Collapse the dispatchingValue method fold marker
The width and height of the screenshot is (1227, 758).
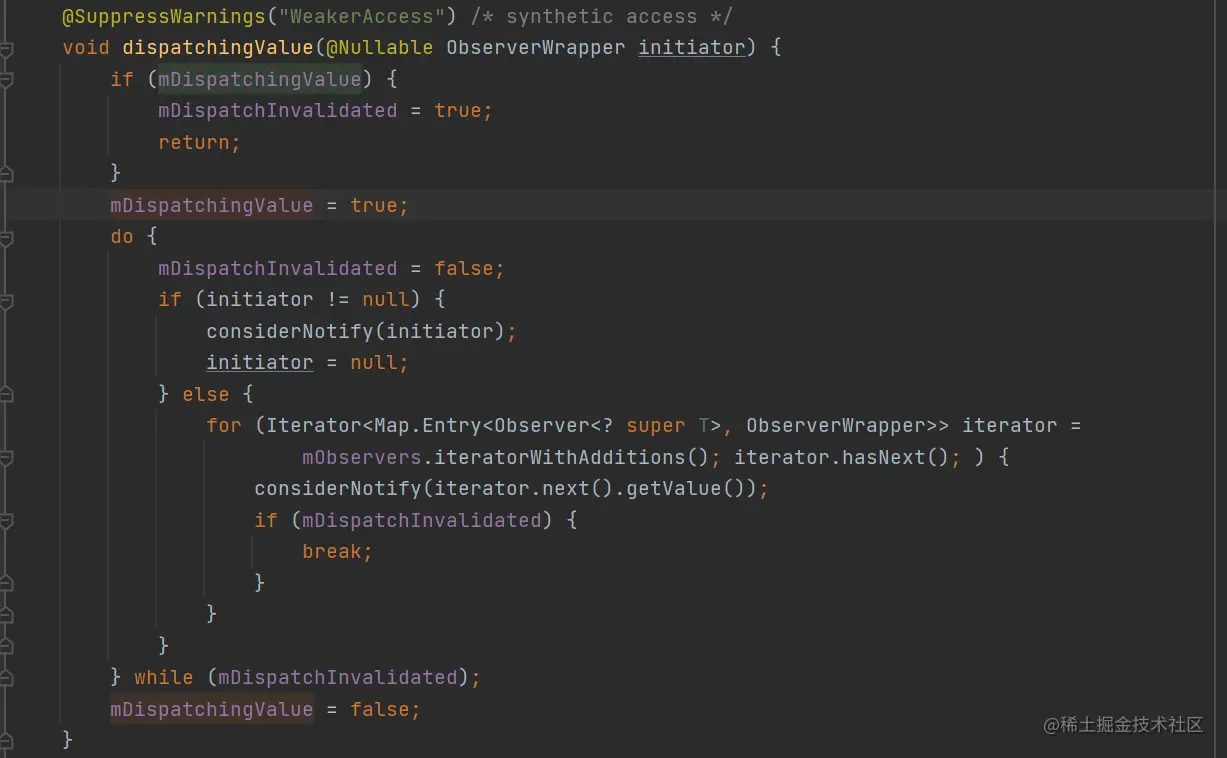[x=6, y=49]
